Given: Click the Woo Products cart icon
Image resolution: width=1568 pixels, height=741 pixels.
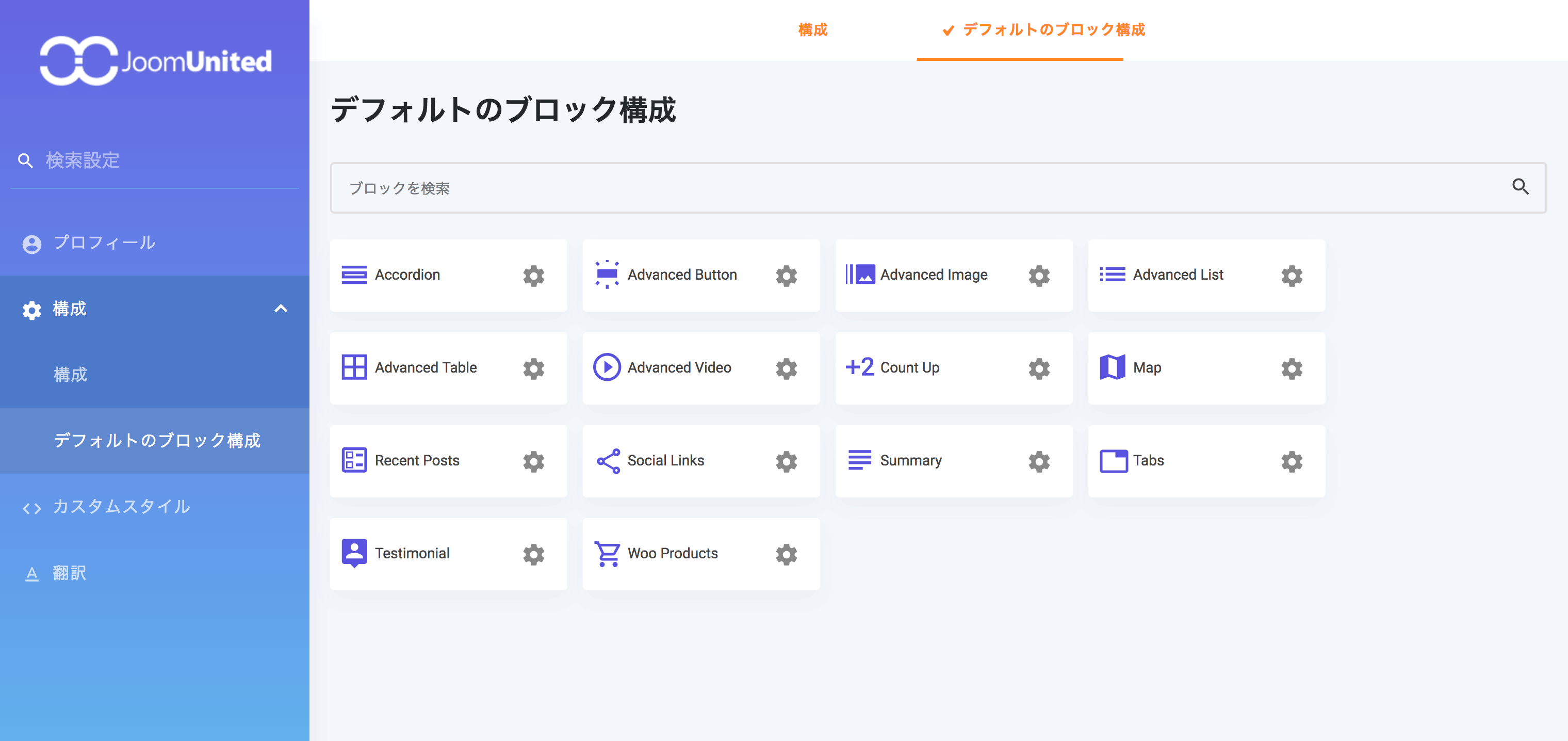Looking at the screenshot, I should (x=607, y=554).
